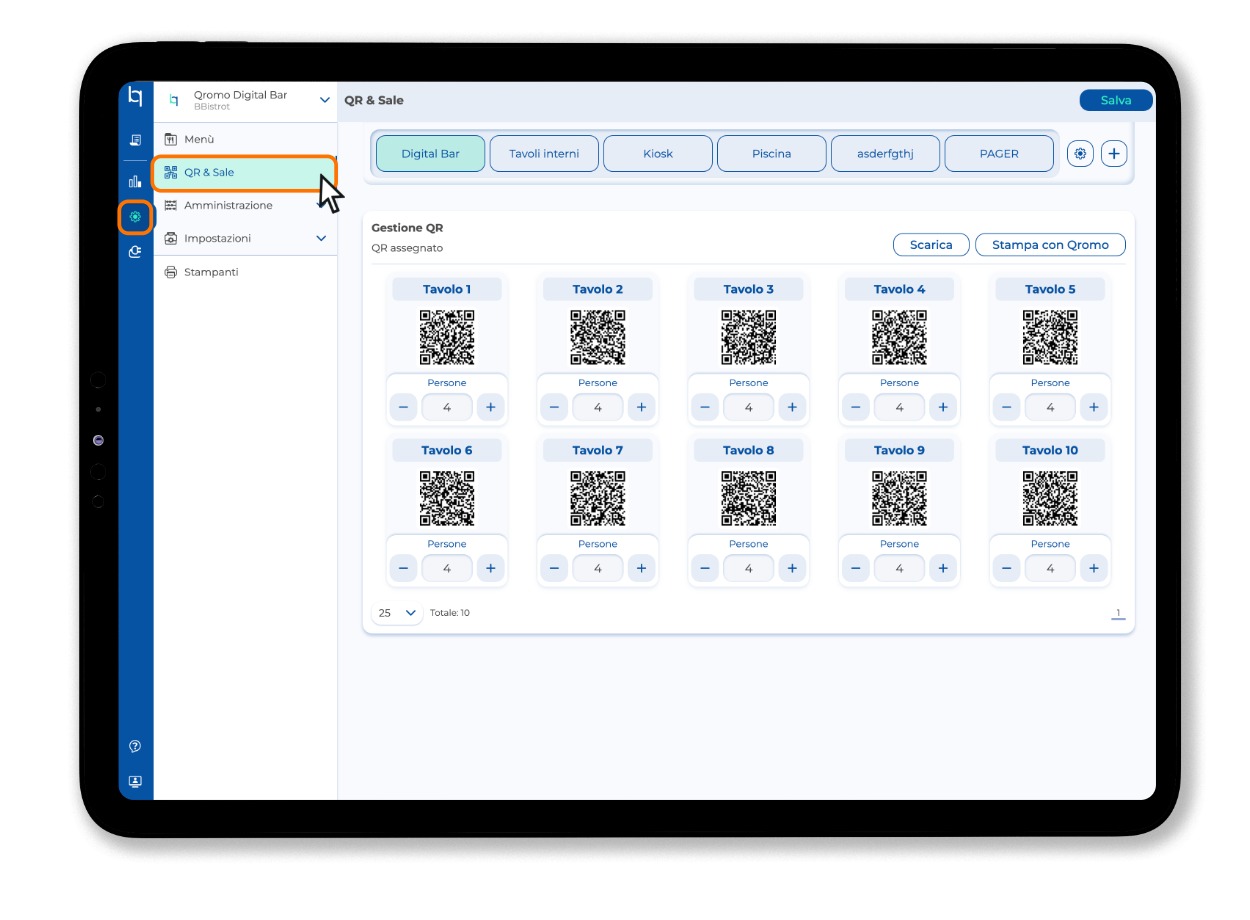1250x920 pixels.
Task: Decrease Persone count for Tavolo 5
Action: [x=1007, y=407]
